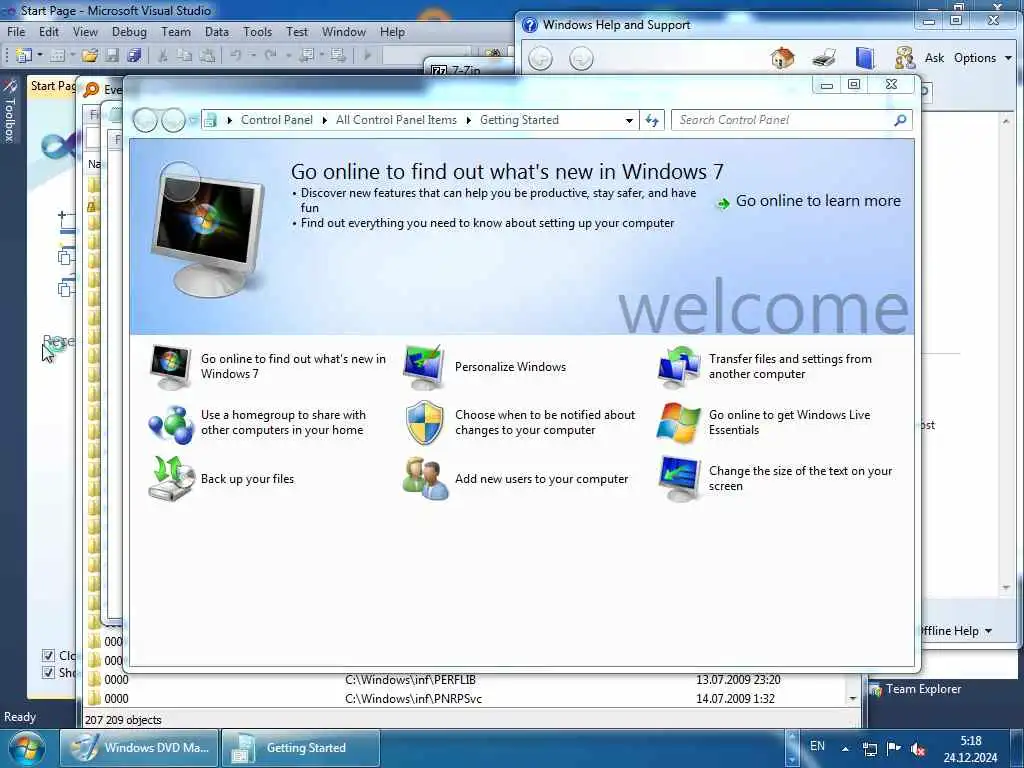Click the Help and Support vertical scrollbar down arrow

click(1006, 588)
